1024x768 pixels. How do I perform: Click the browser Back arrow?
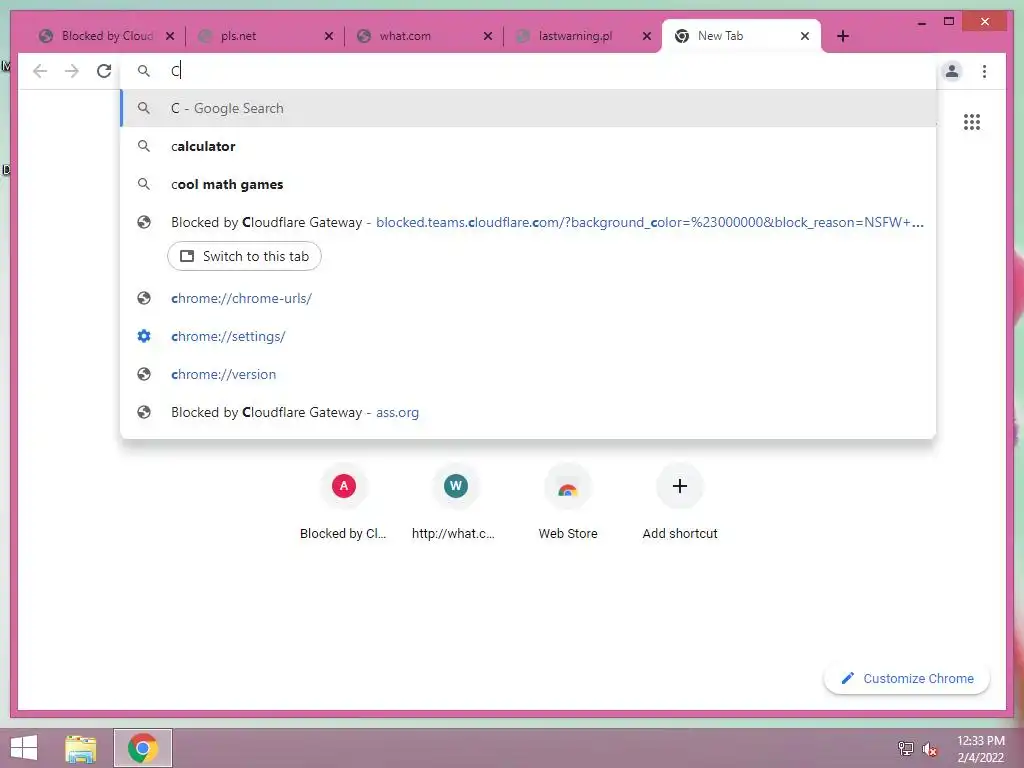click(40, 71)
